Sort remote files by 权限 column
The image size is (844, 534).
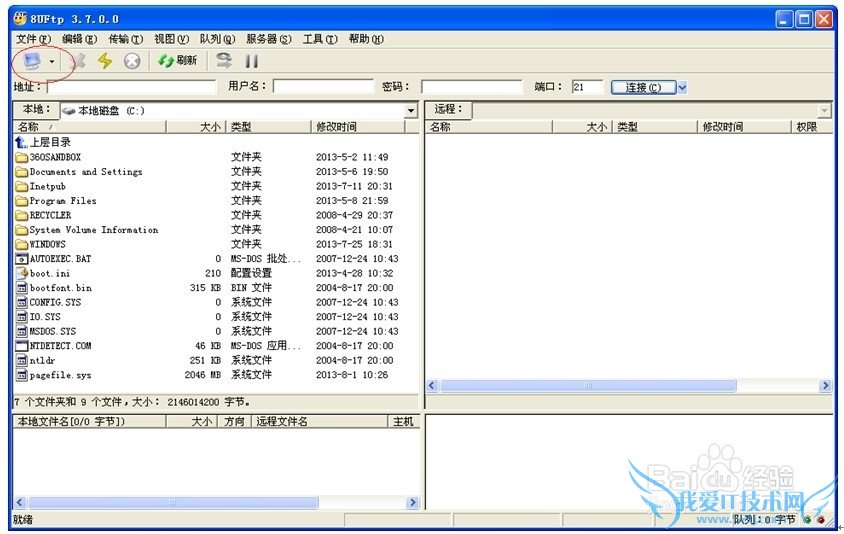click(x=811, y=127)
